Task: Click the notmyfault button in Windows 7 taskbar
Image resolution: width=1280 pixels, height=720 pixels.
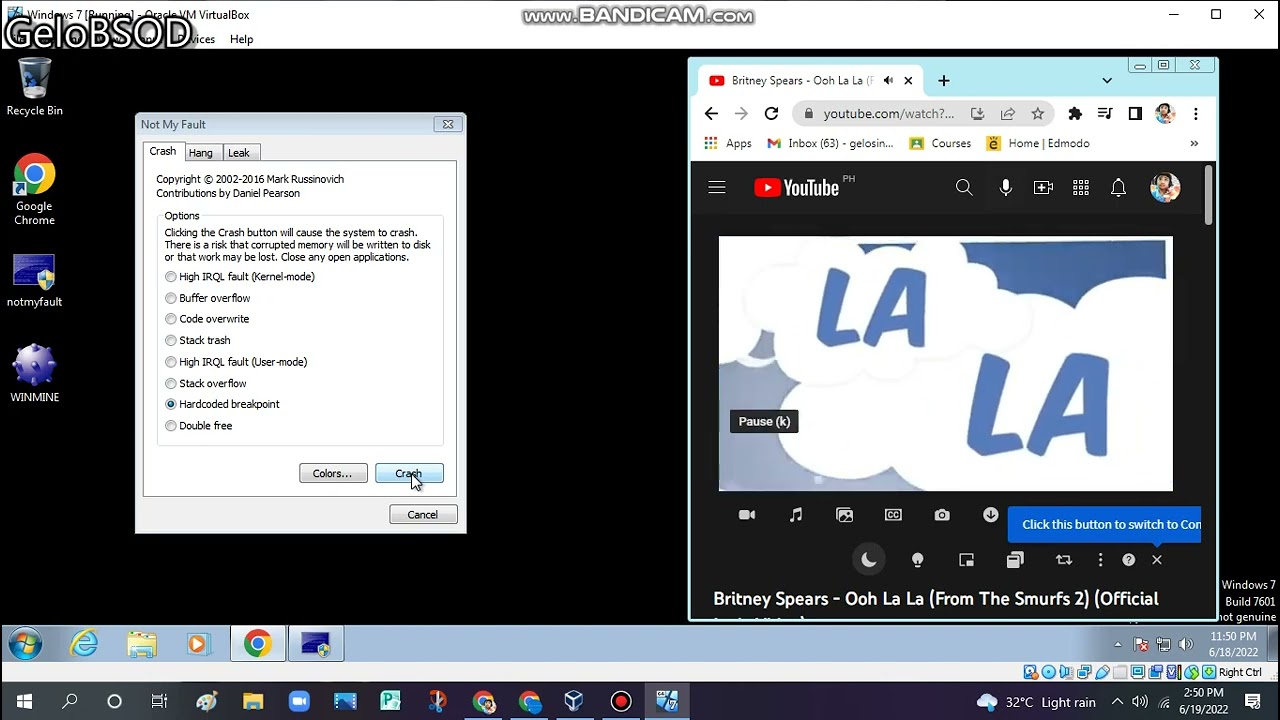Action: (315, 645)
